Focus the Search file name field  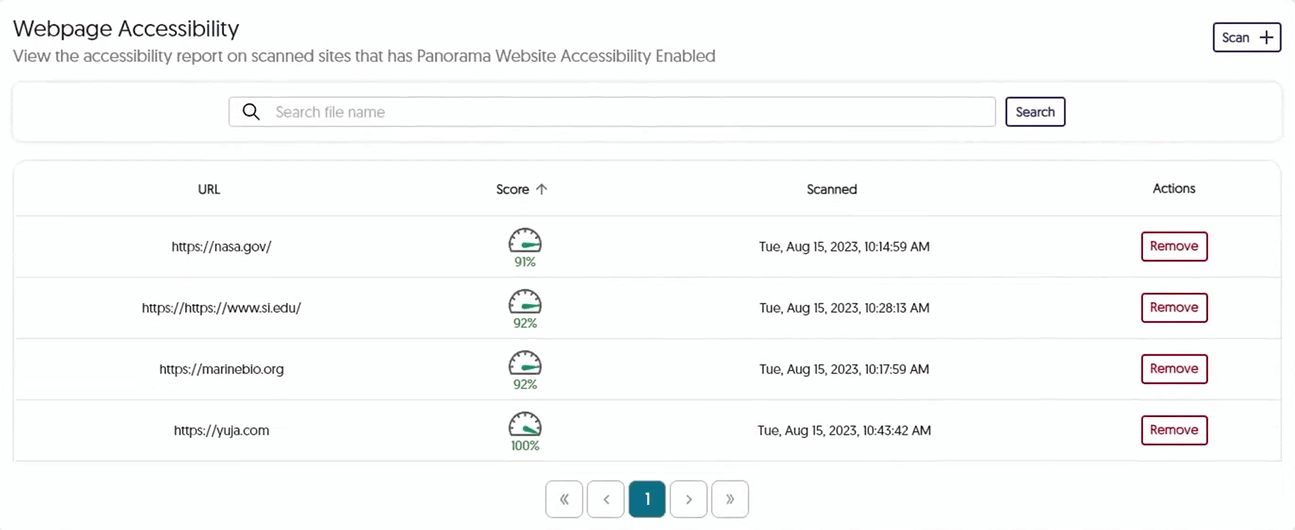(x=612, y=112)
